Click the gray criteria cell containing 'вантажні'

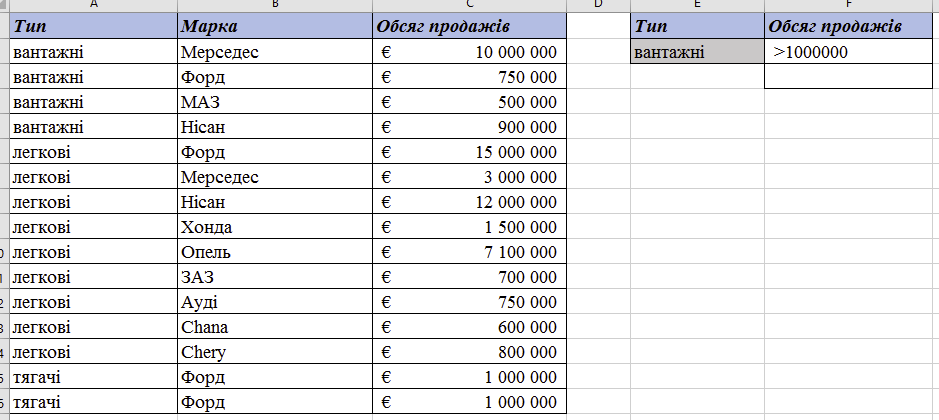(x=698, y=52)
